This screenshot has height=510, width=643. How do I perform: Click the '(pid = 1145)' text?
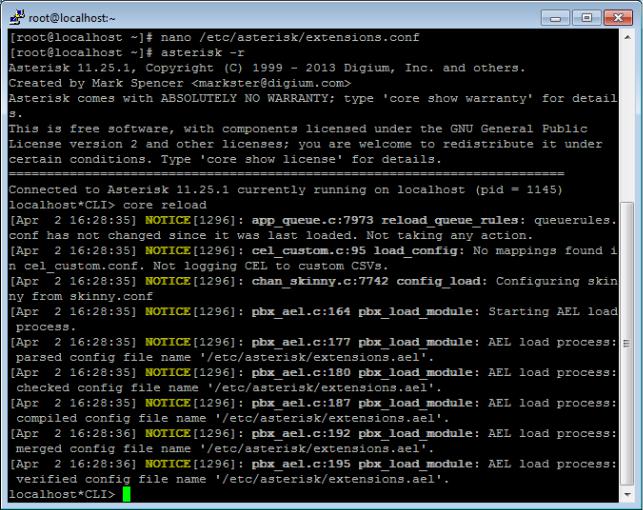(x=519, y=189)
